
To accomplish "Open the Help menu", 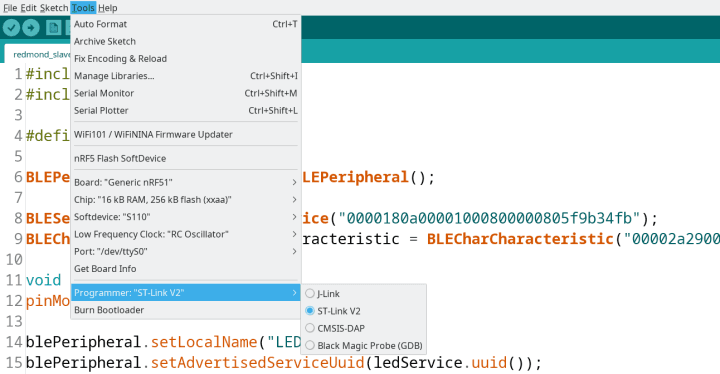I will tap(108, 8).
